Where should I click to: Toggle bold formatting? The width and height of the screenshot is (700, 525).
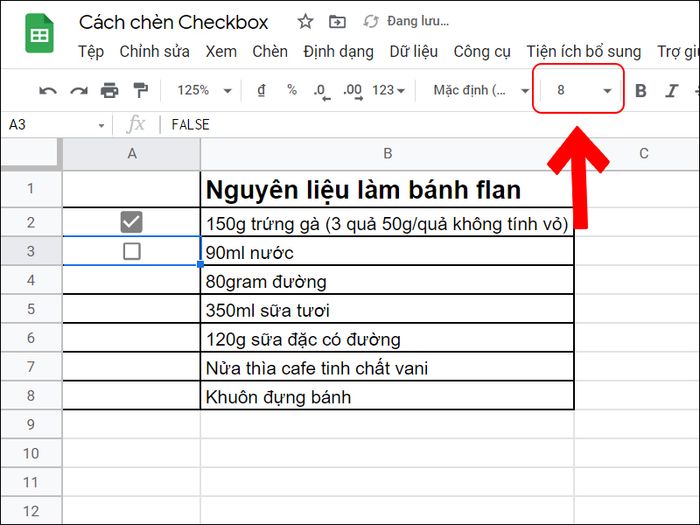(x=641, y=91)
